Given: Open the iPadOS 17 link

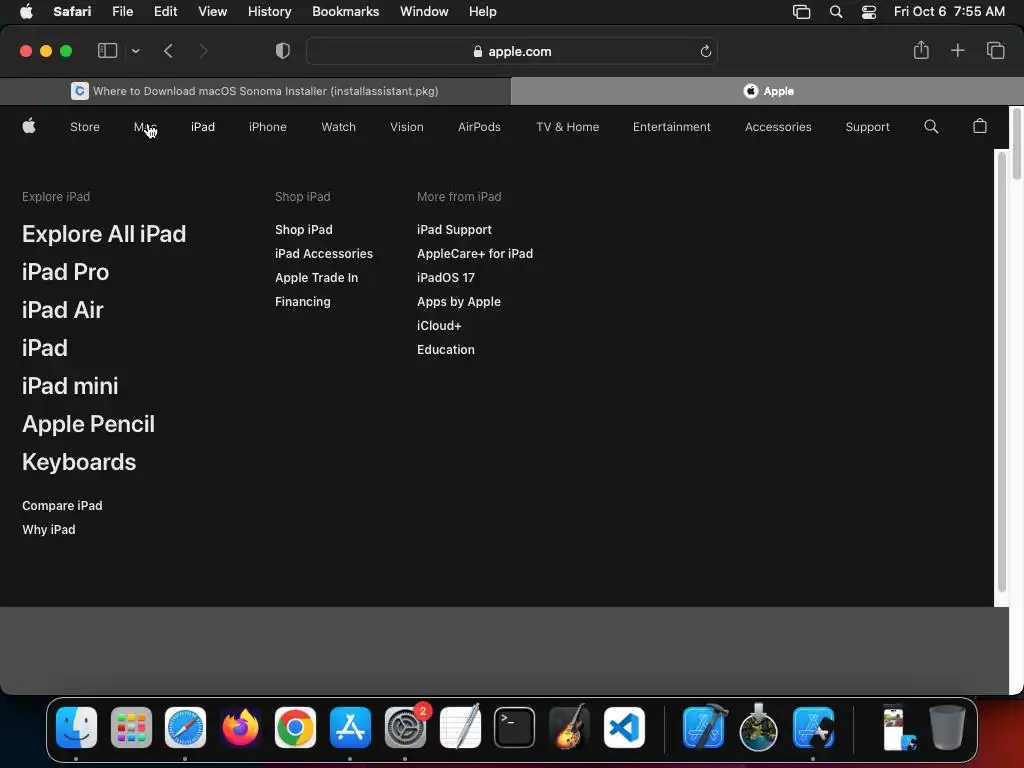Looking at the screenshot, I should click(x=445, y=278).
